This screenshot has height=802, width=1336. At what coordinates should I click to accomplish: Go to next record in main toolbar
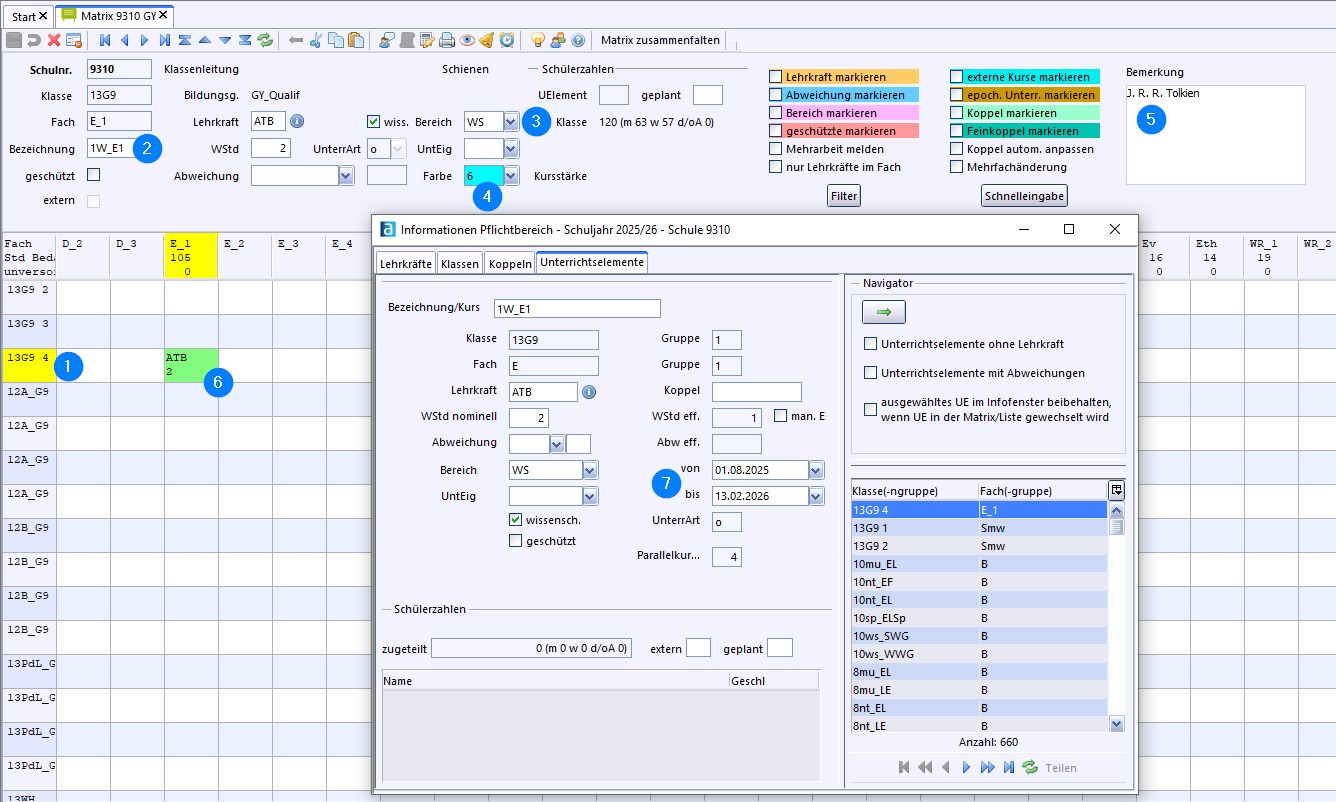(x=144, y=40)
